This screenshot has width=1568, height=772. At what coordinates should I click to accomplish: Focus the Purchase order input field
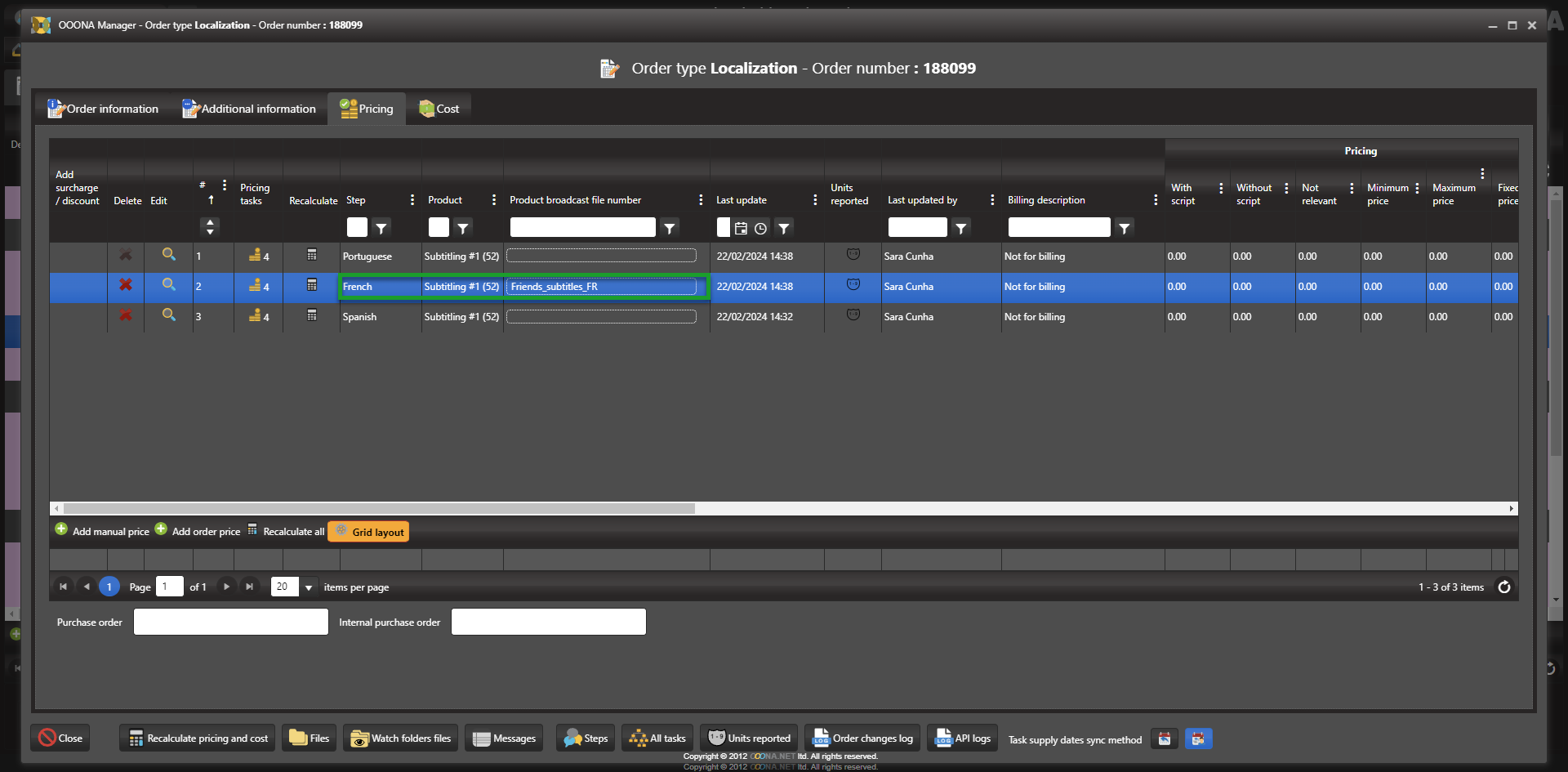(x=231, y=622)
